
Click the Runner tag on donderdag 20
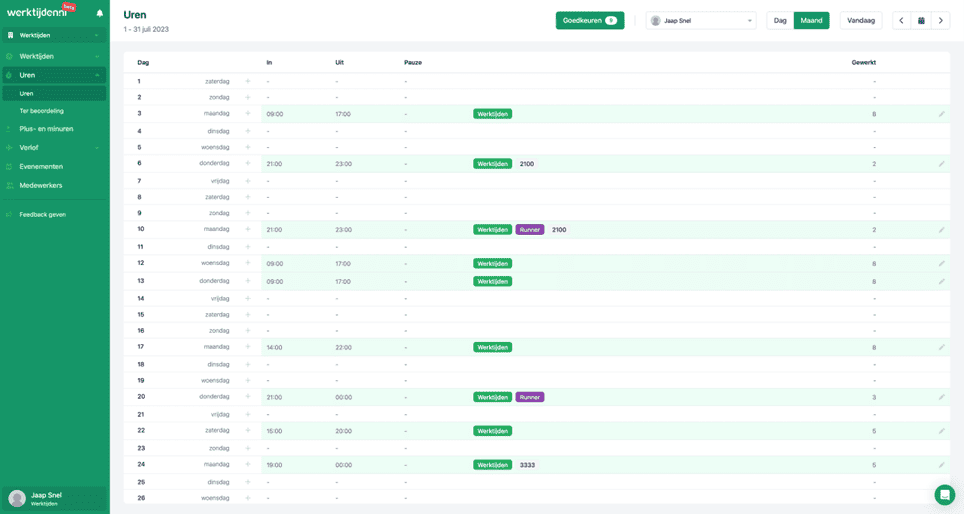click(529, 397)
